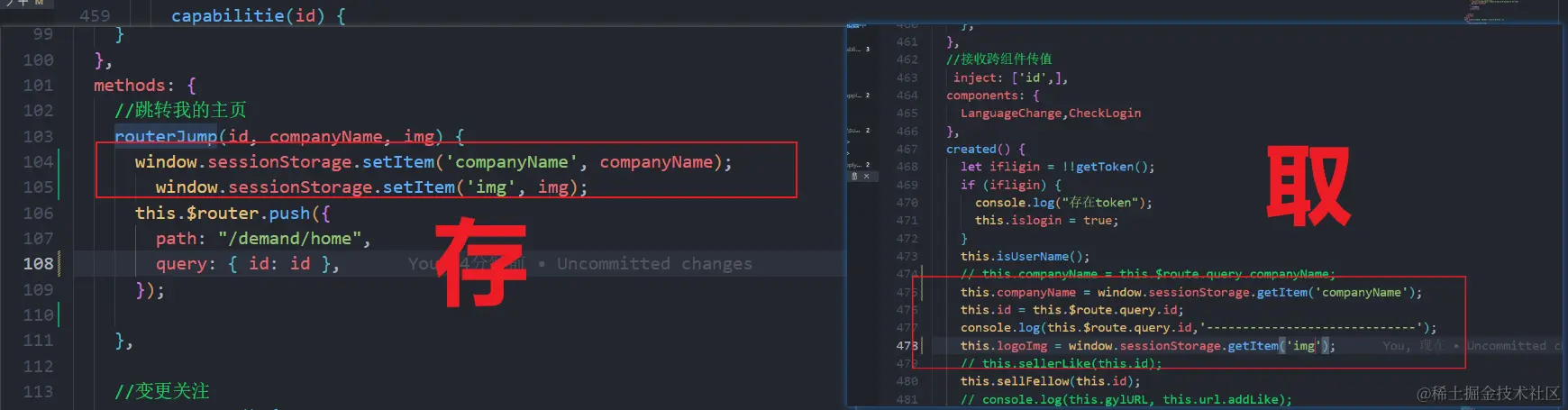Select line number 478 in the right gutter
The image size is (1568, 410).
coord(907,346)
